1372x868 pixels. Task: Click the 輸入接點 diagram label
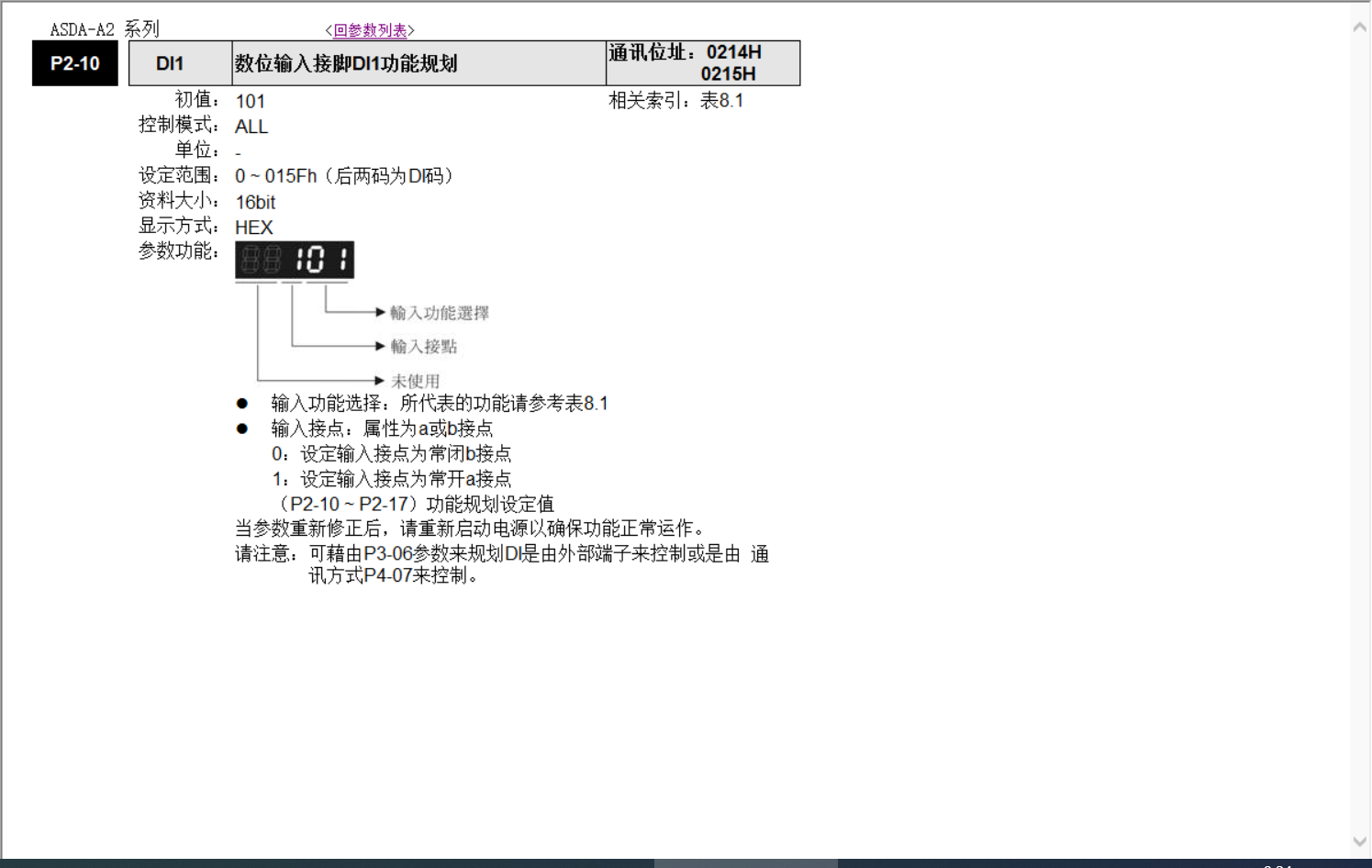(x=424, y=346)
